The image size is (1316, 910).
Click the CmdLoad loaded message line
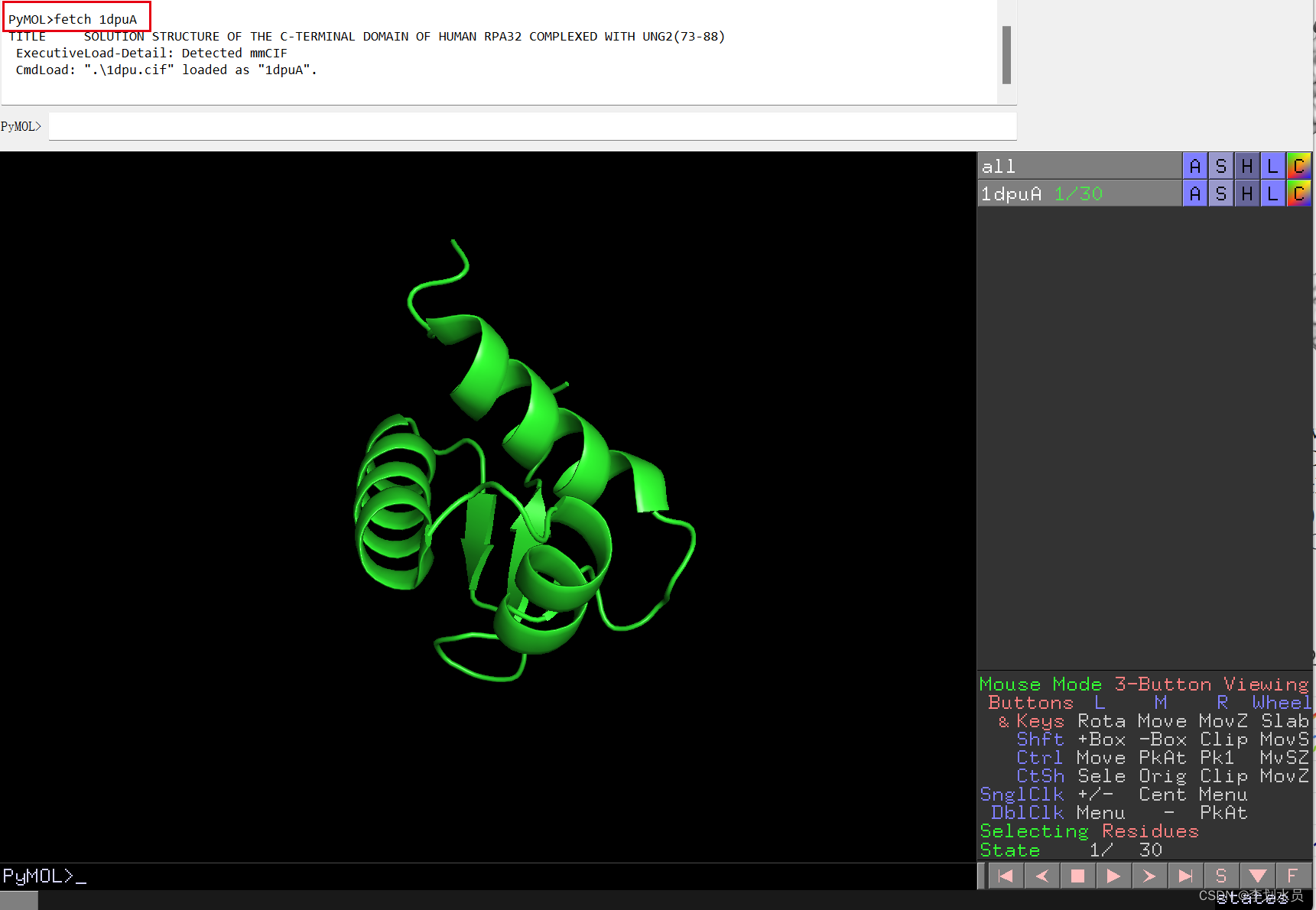click(166, 70)
